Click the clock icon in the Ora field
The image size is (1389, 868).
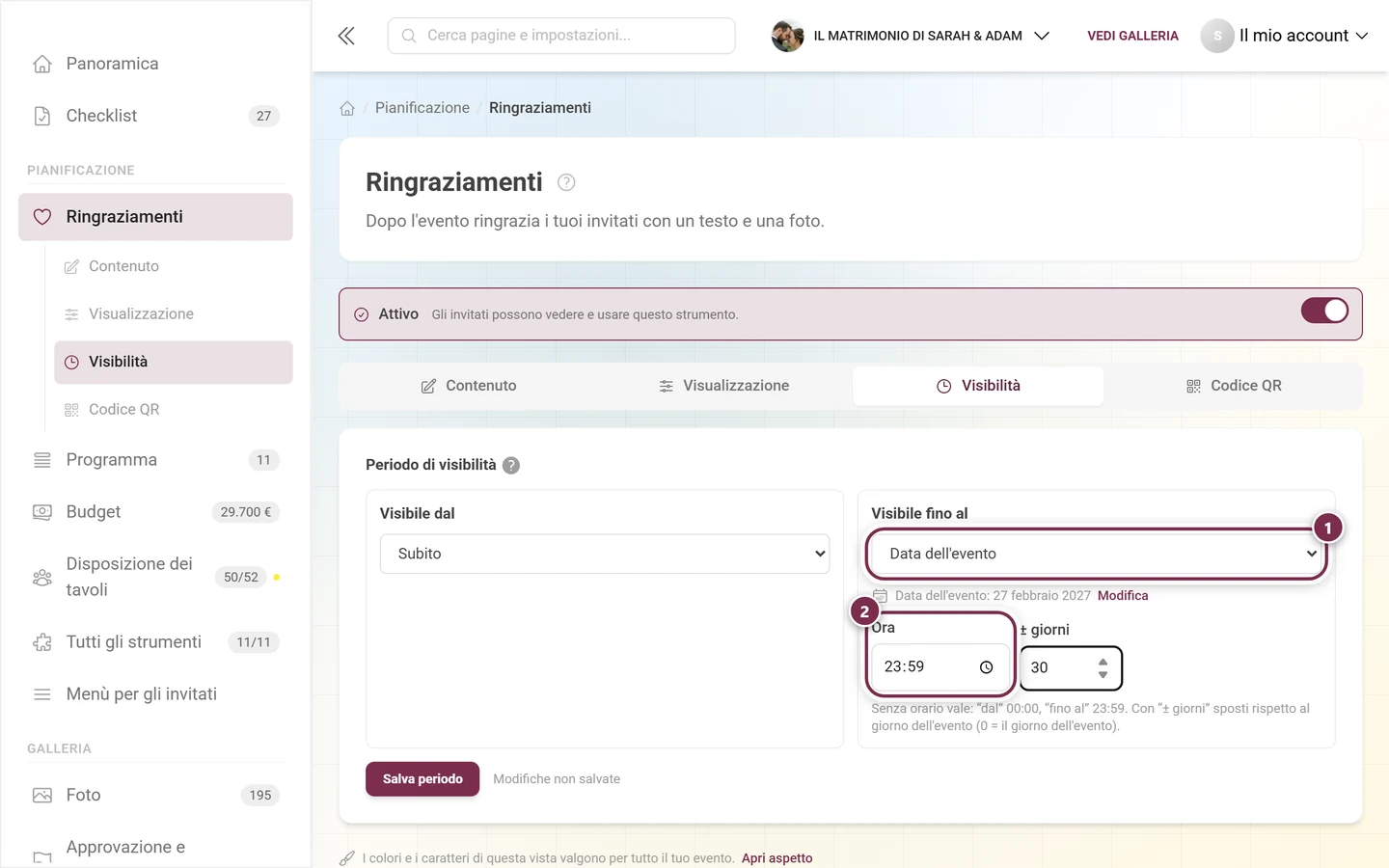(986, 667)
